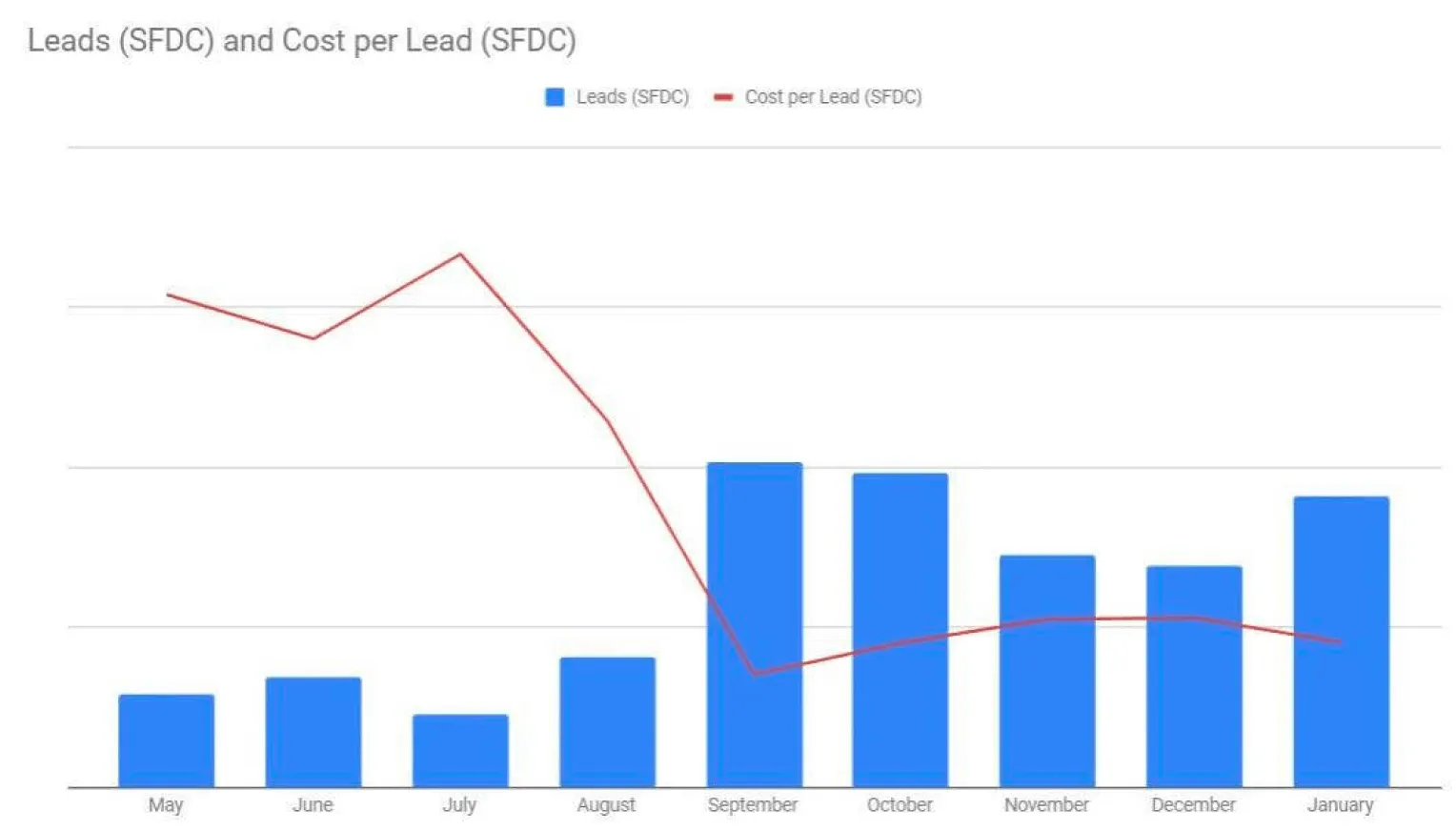Click the blue Leads (SFDC) legend swatch
Viewport: 1456px width, 831px height.
pyautogui.click(x=554, y=96)
